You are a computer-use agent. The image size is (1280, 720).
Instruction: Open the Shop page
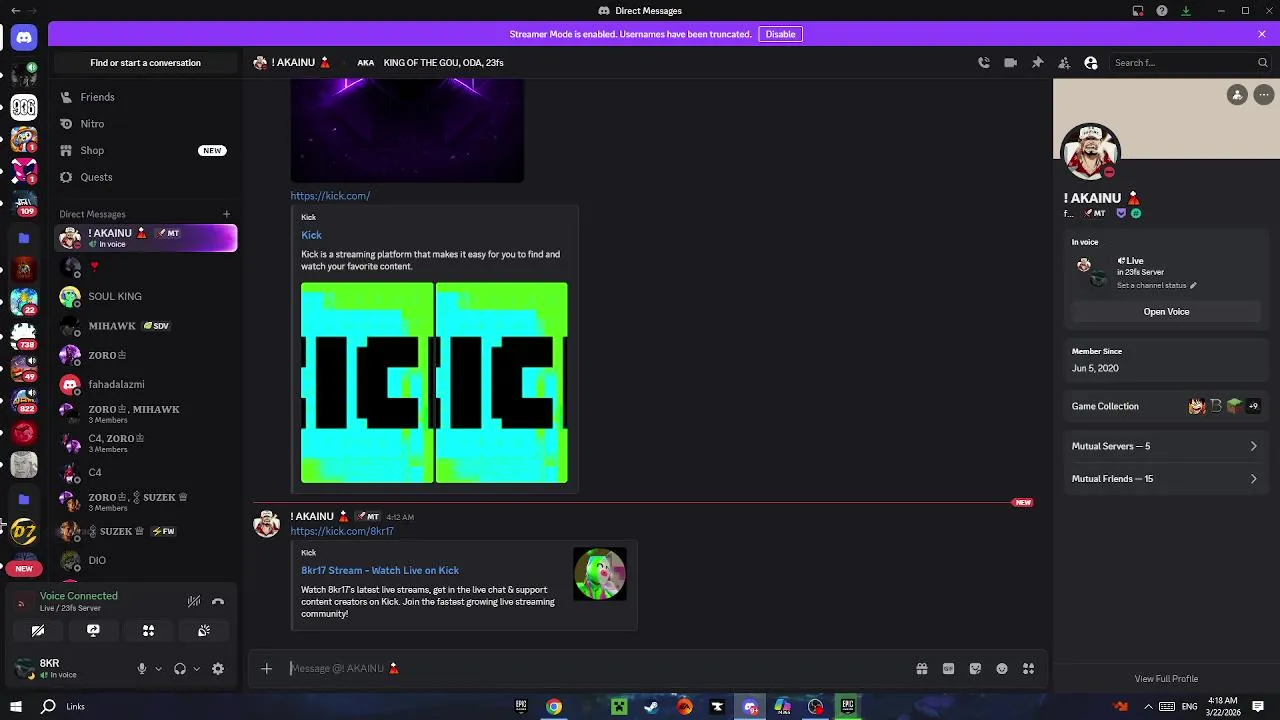click(x=146, y=150)
